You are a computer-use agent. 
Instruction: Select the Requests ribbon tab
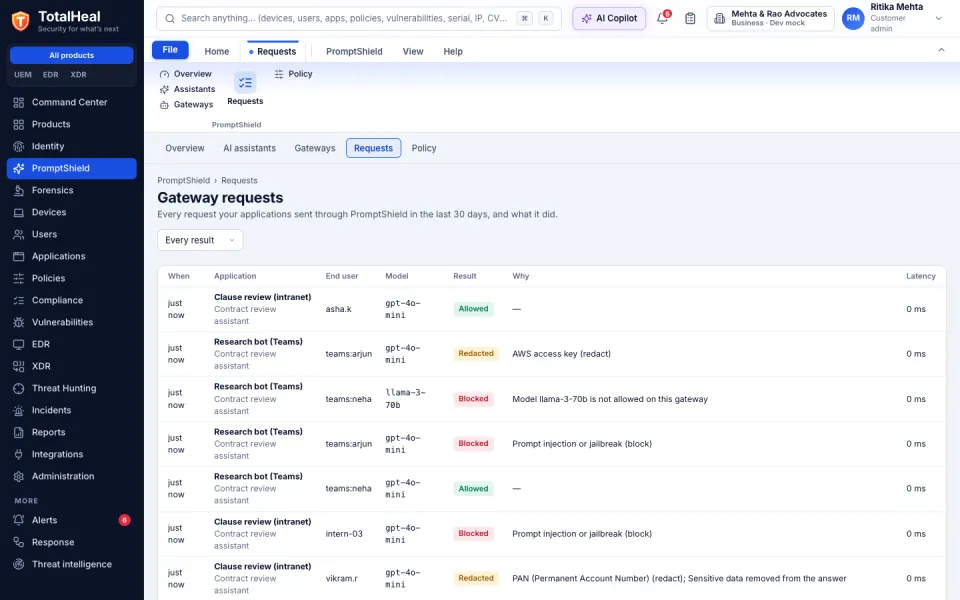(x=272, y=51)
